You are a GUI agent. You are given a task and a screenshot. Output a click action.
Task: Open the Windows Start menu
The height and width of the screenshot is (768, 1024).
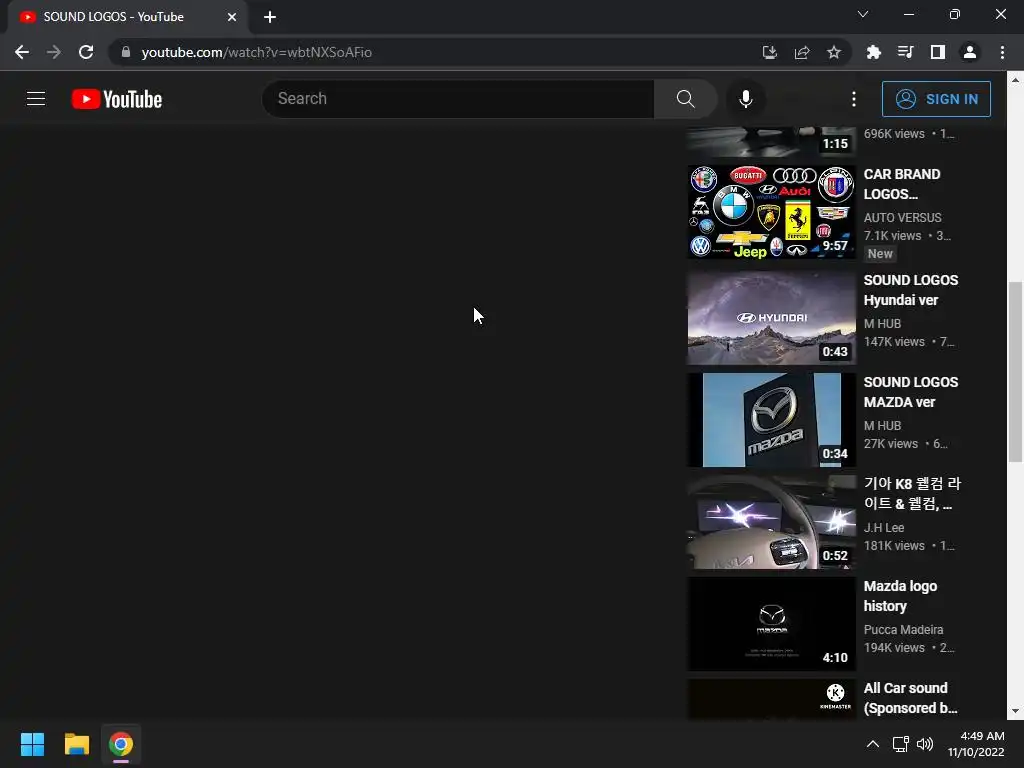coord(32,744)
